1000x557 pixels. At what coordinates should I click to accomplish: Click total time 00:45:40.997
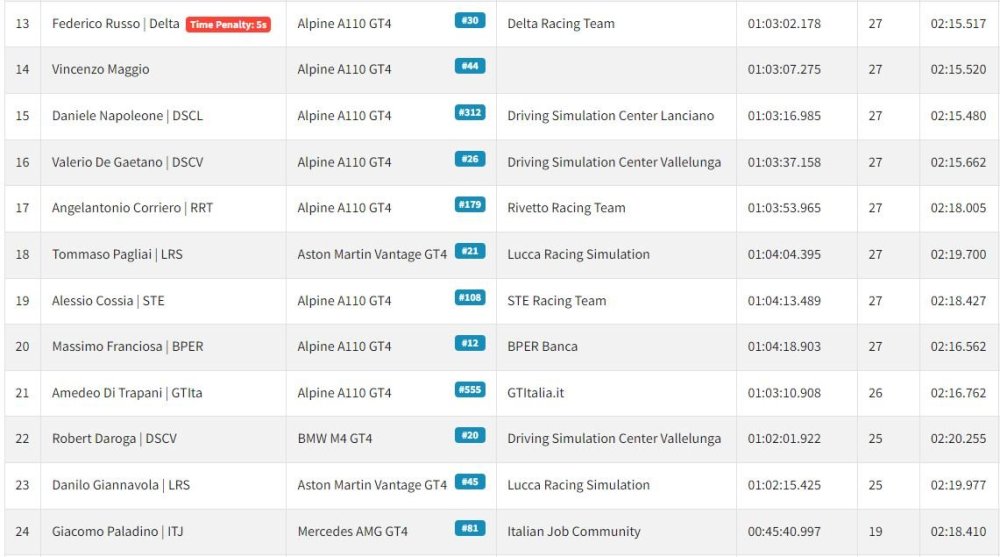point(784,531)
